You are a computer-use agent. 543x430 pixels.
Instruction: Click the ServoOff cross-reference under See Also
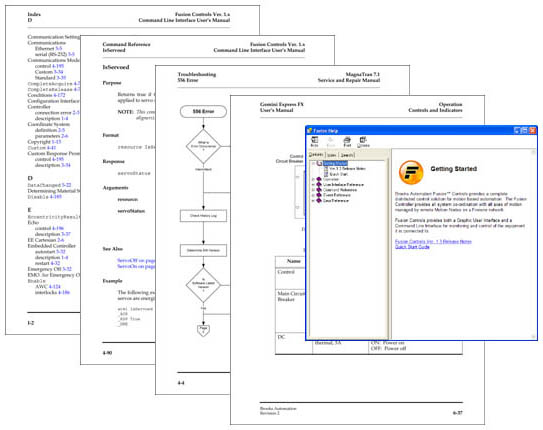pos(136,260)
